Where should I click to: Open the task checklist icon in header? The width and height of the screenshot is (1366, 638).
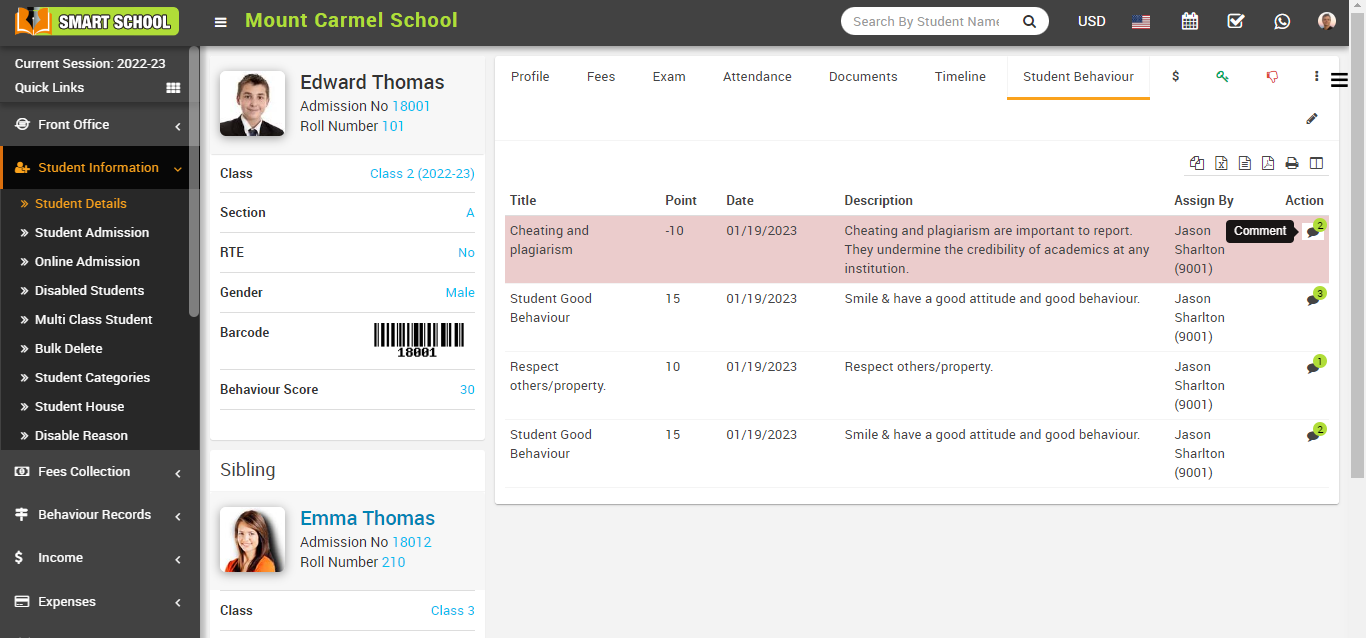pos(1235,21)
